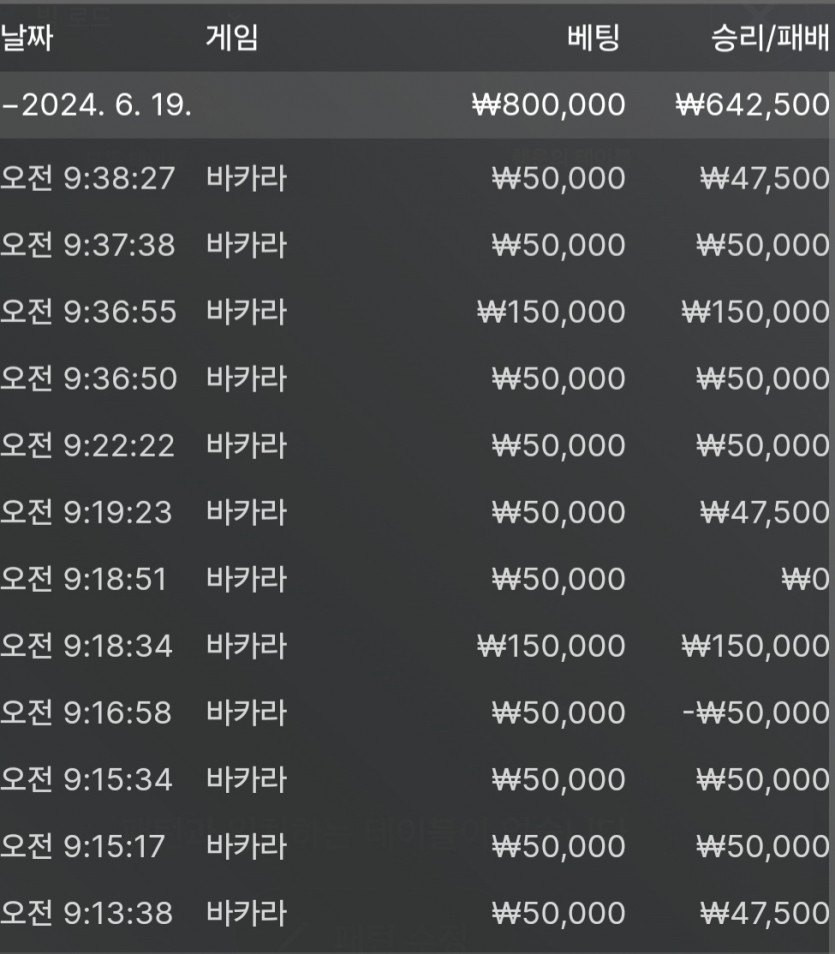
Task: Select the 승리/패배 column header
Action: (770, 38)
